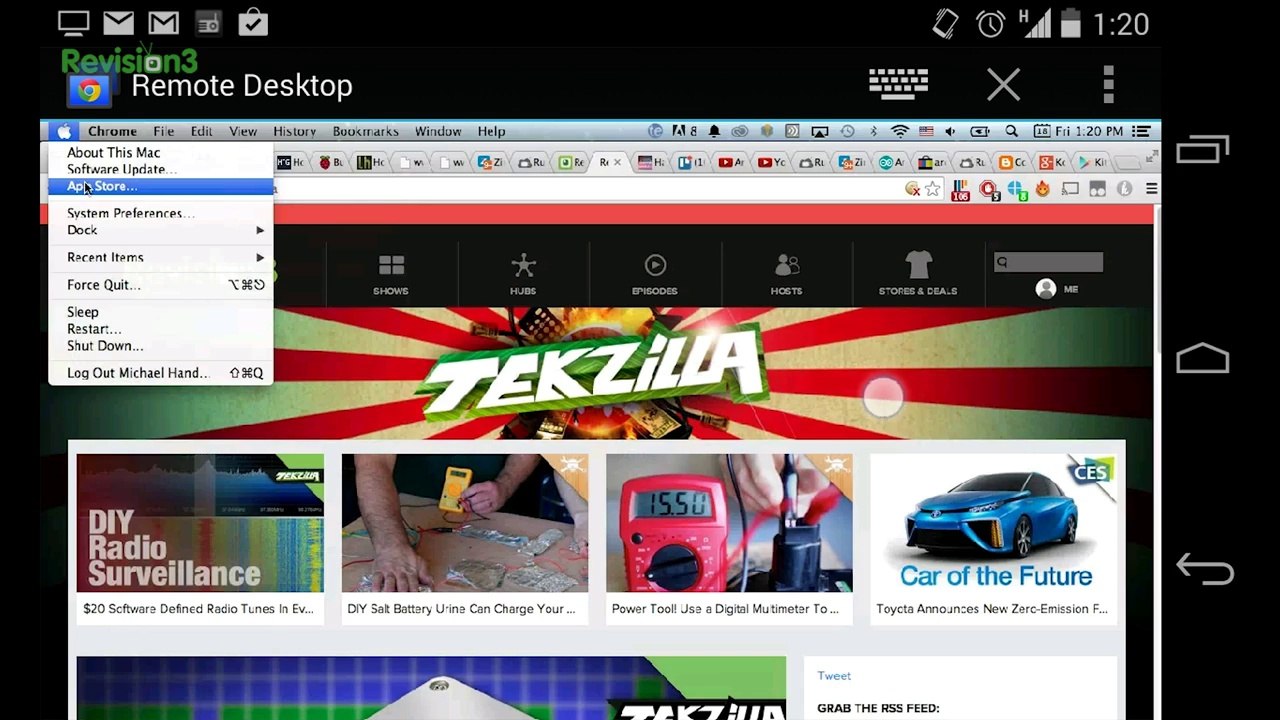The image size is (1280, 720).
Task: Click the $20 Software Defined Radio title
Action: click(x=198, y=609)
